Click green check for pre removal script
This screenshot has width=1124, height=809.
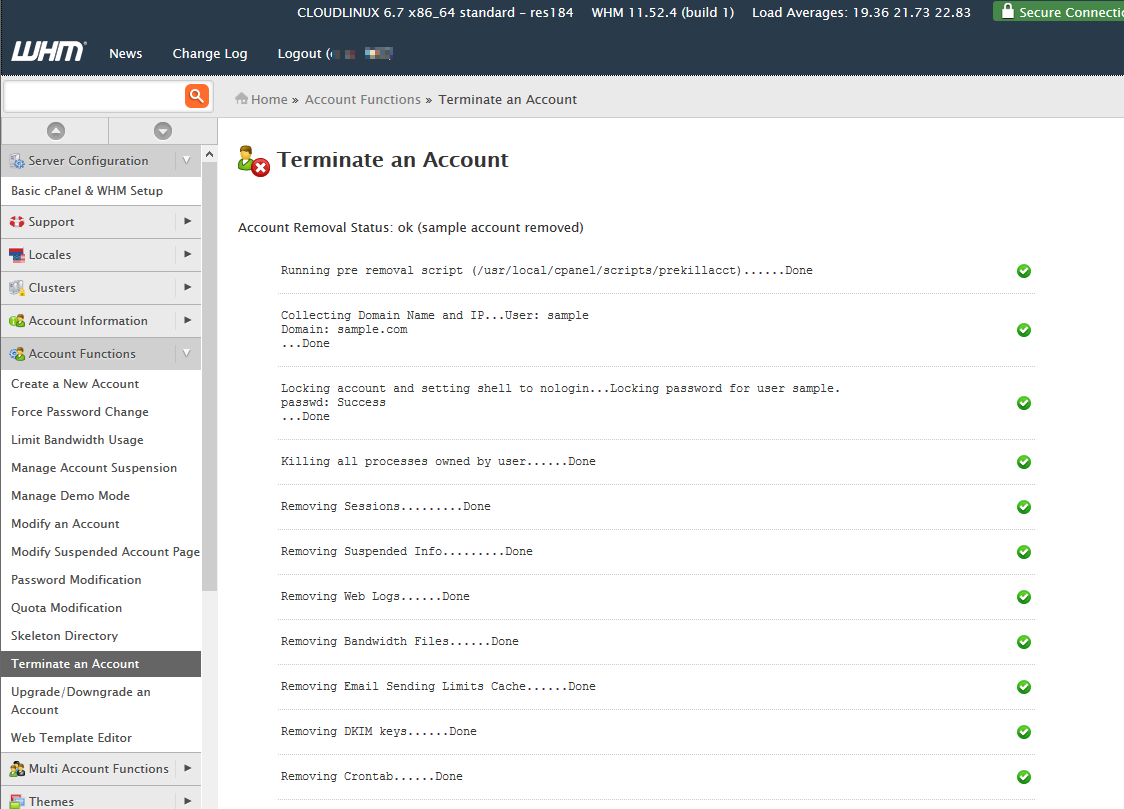tap(1024, 271)
